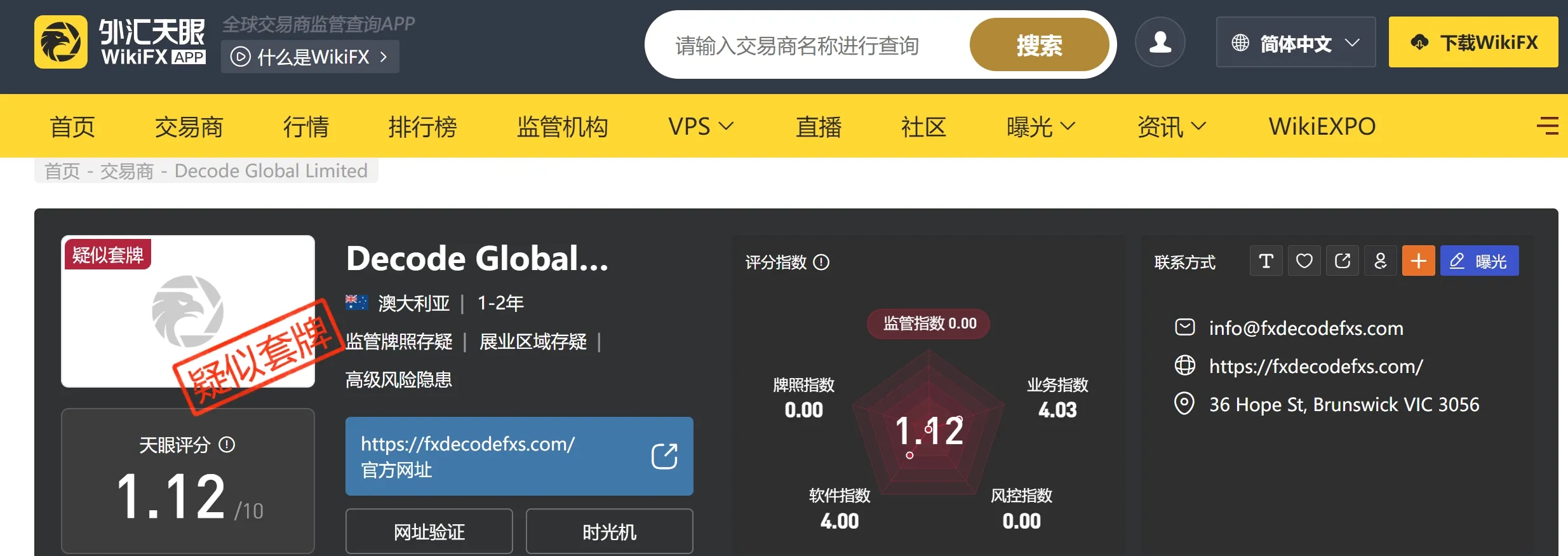The image size is (1568, 556).
Task: Click the broker logo thumbnail
Action: pos(188,311)
